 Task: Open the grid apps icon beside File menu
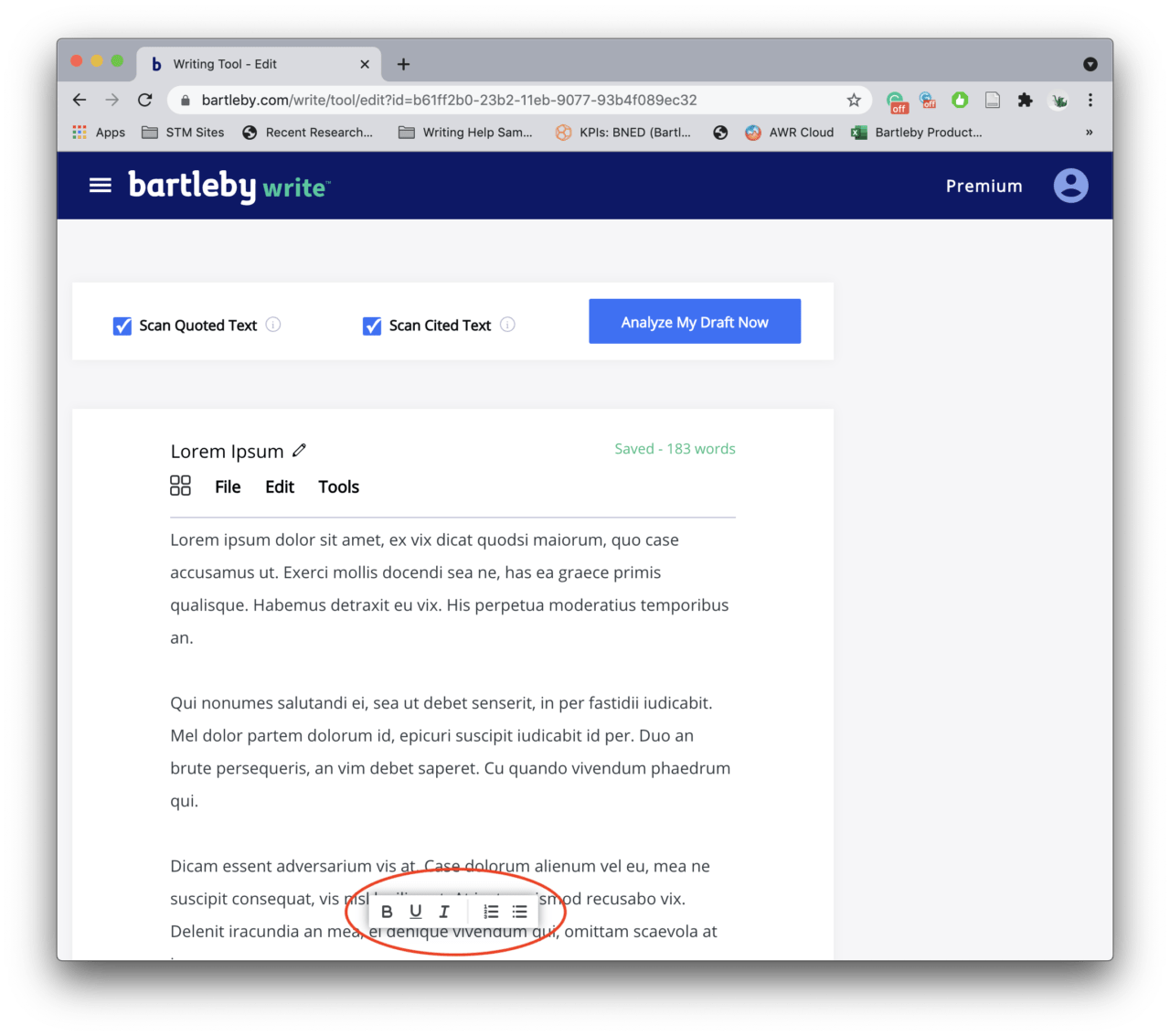coord(180,486)
